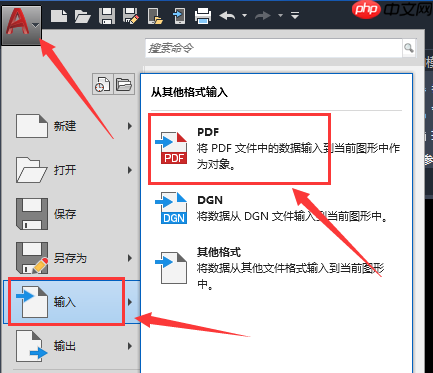Expand the 新建 submenu arrow
The width and height of the screenshot is (433, 373).
click(x=130, y=126)
